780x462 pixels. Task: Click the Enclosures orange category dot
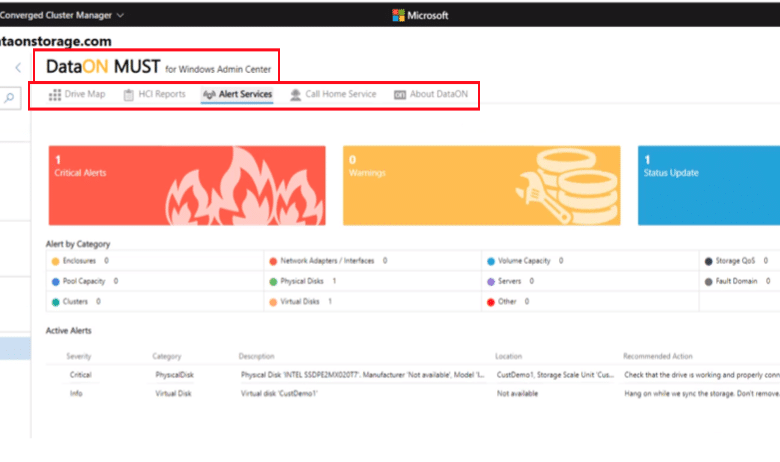click(x=55, y=261)
